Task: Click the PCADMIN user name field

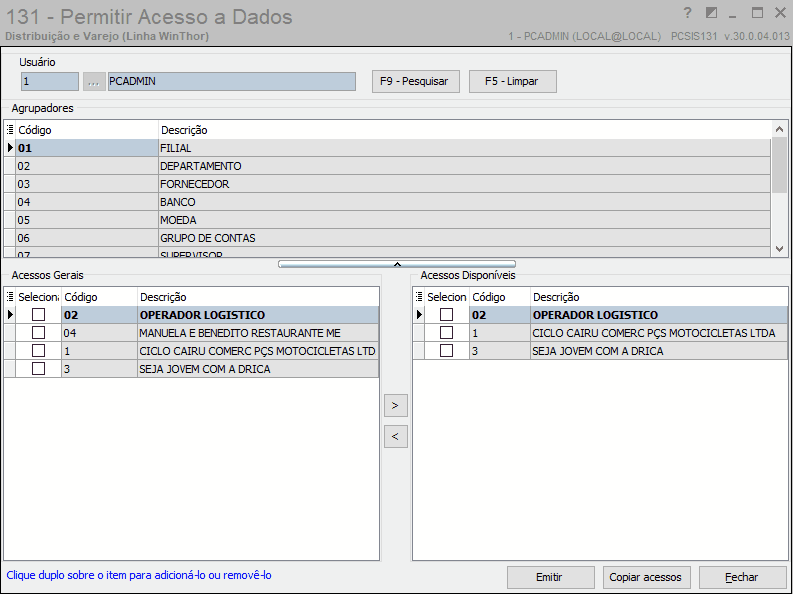Action: coord(232,81)
